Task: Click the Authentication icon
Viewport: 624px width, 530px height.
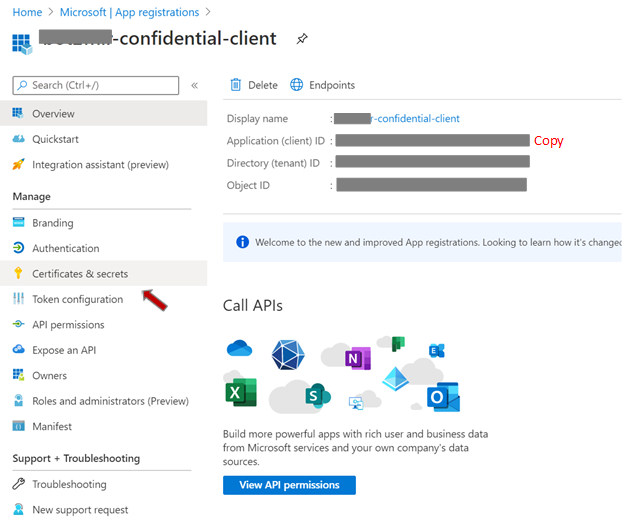Action: click(18, 248)
